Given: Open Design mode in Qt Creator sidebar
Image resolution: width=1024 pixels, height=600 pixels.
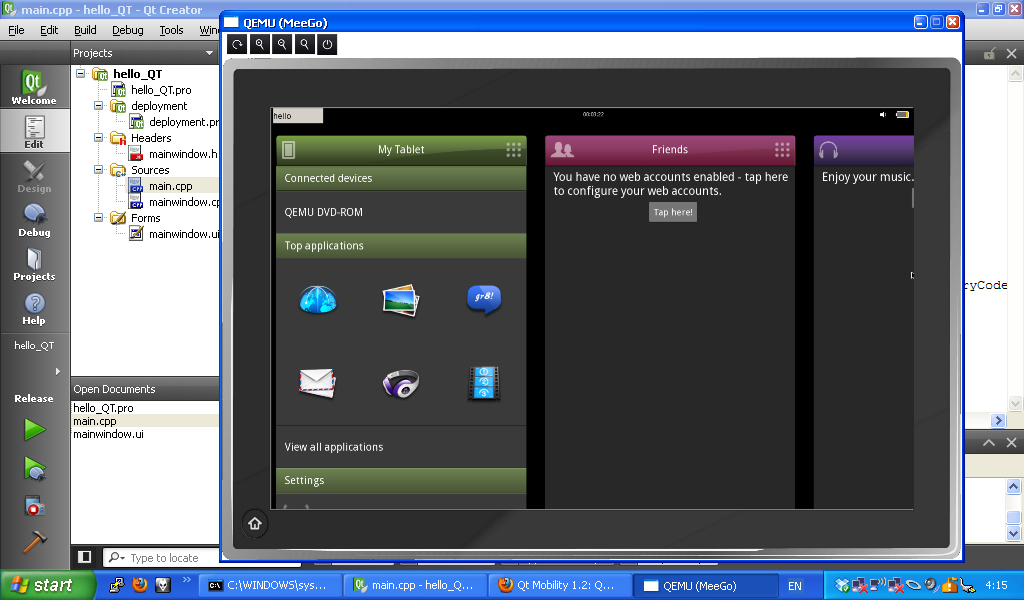Looking at the screenshot, I should click(34, 176).
